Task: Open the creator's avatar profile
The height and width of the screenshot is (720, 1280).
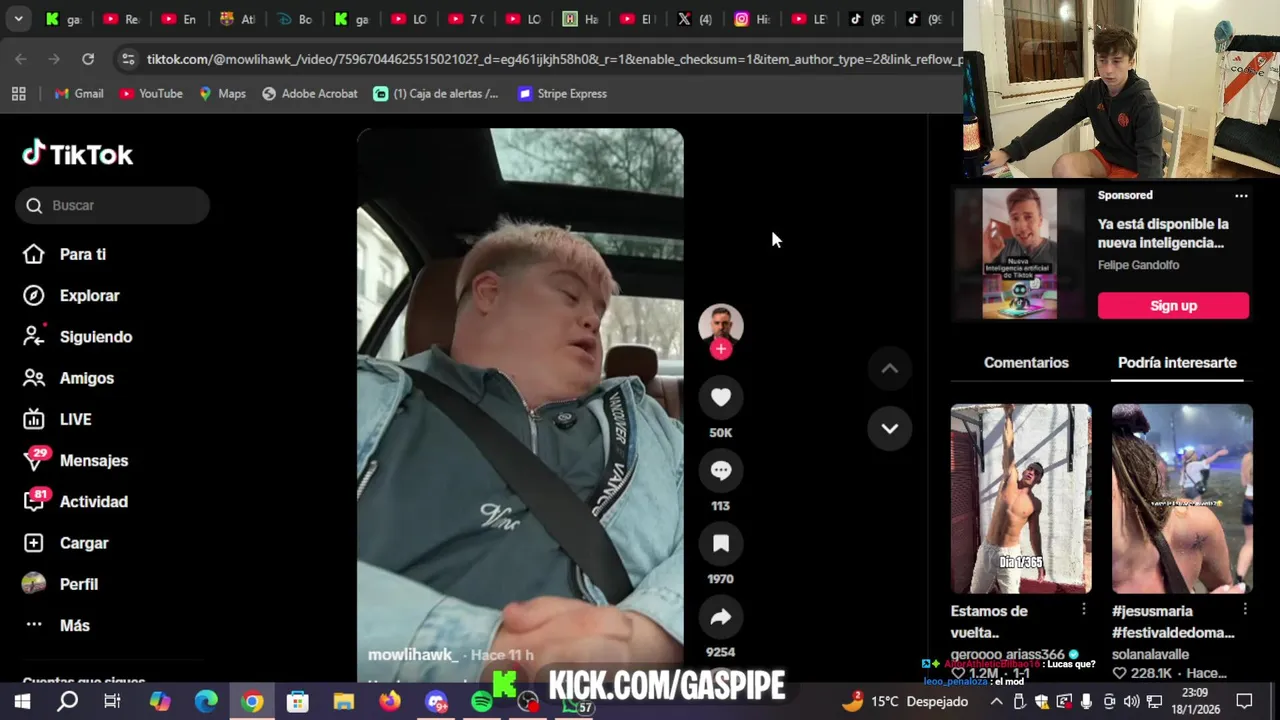Action: point(720,324)
